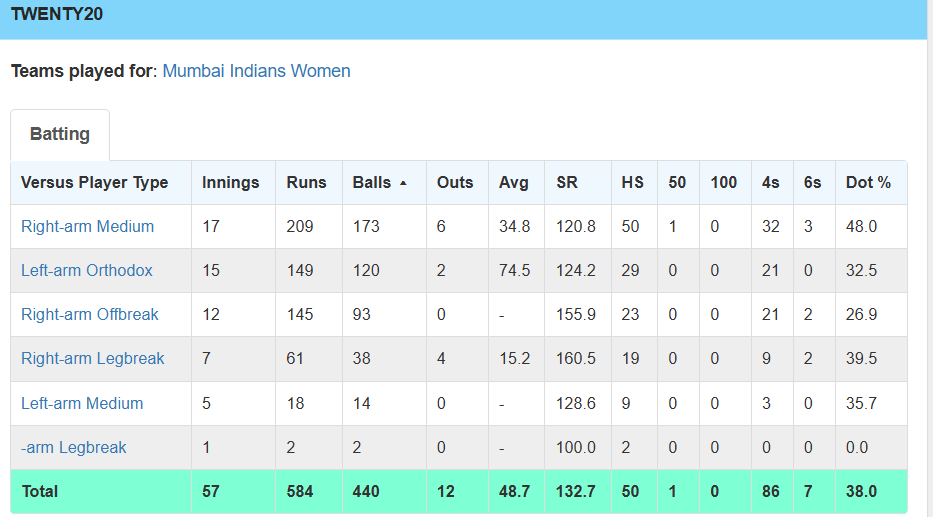This screenshot has height=517, width=933.
Task: Select runs value 209 for Right-arm Medium
Action: [x=300, y=227]
